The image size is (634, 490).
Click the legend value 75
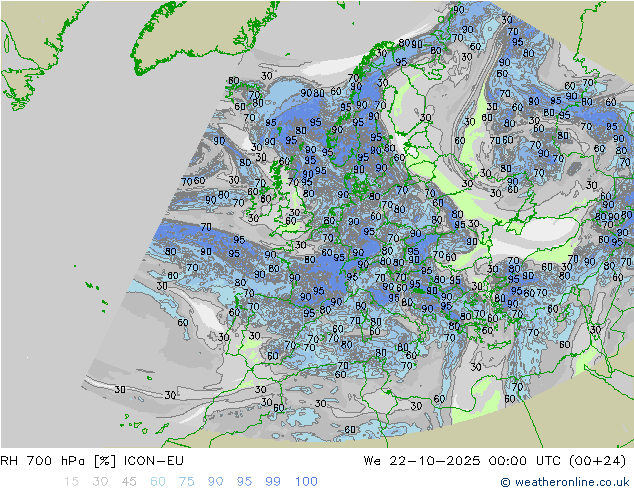coord(186,481)
